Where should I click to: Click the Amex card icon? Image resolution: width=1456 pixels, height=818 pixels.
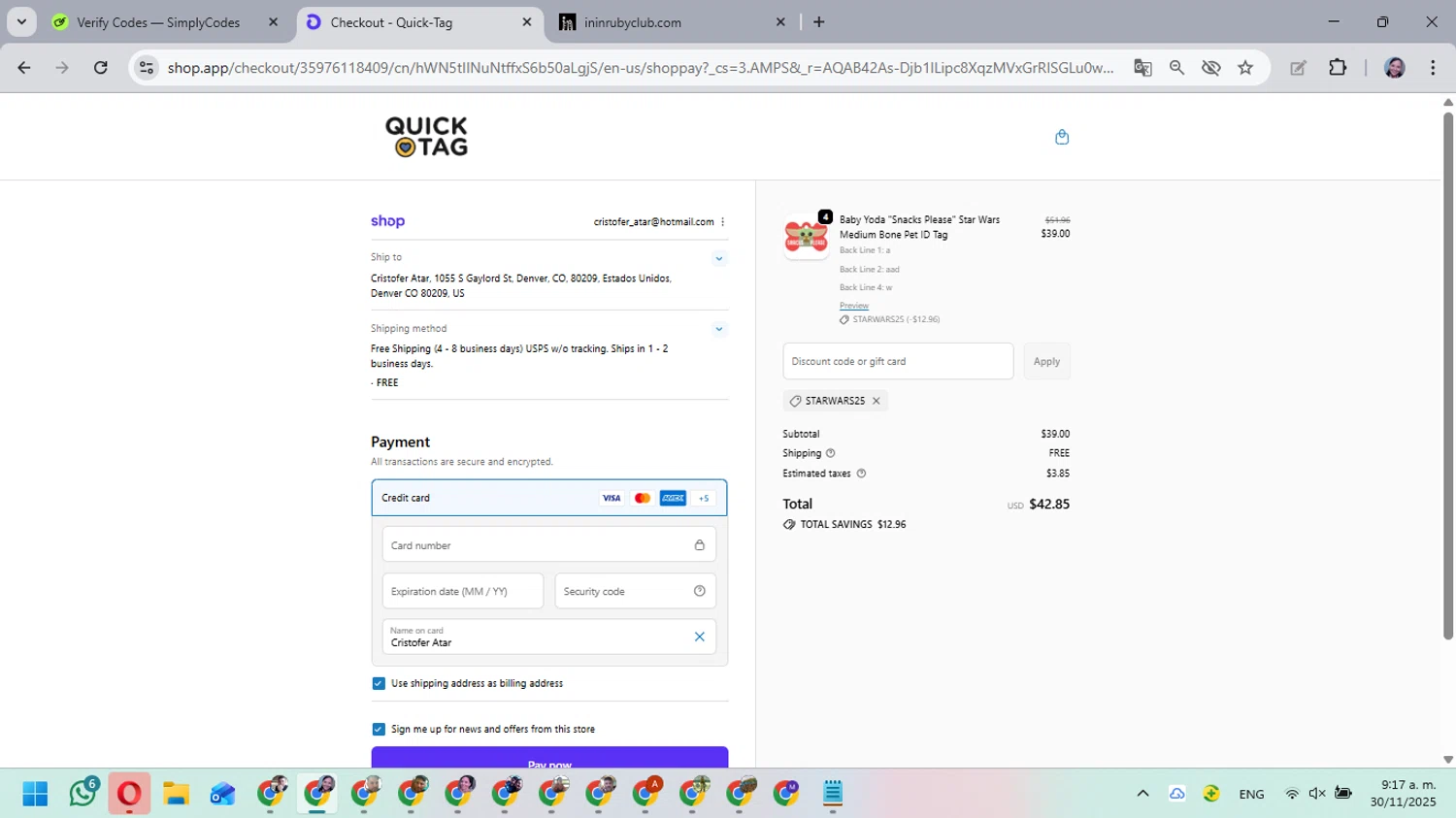[x=673, y=498]
